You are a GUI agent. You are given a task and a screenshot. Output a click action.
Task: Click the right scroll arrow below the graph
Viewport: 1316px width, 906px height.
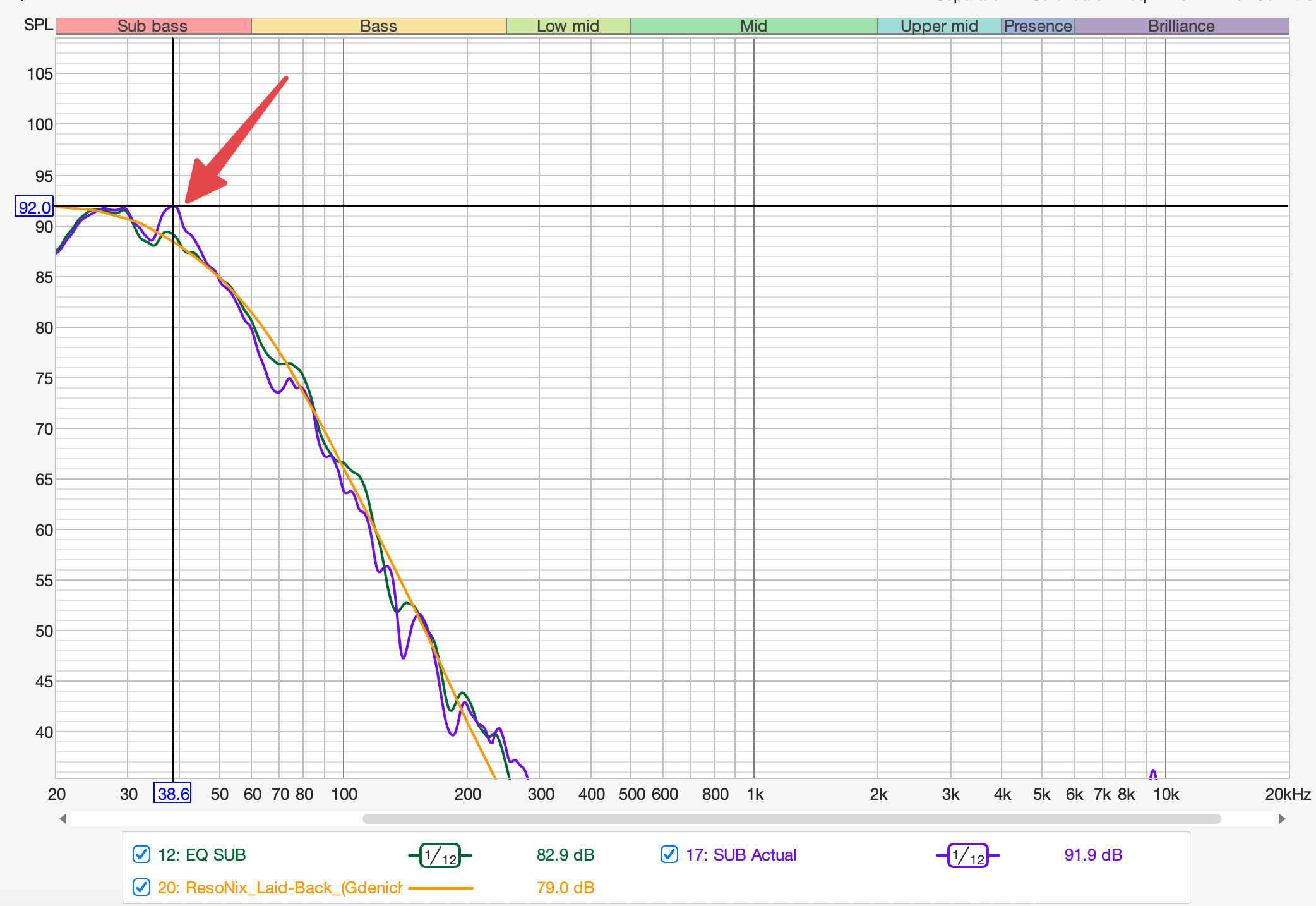point(1282,819)
